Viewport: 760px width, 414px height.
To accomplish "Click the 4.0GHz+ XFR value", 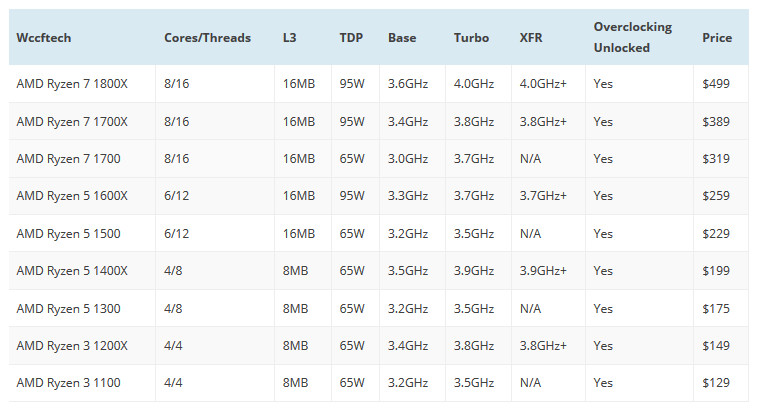I will [x=543, y=84].
